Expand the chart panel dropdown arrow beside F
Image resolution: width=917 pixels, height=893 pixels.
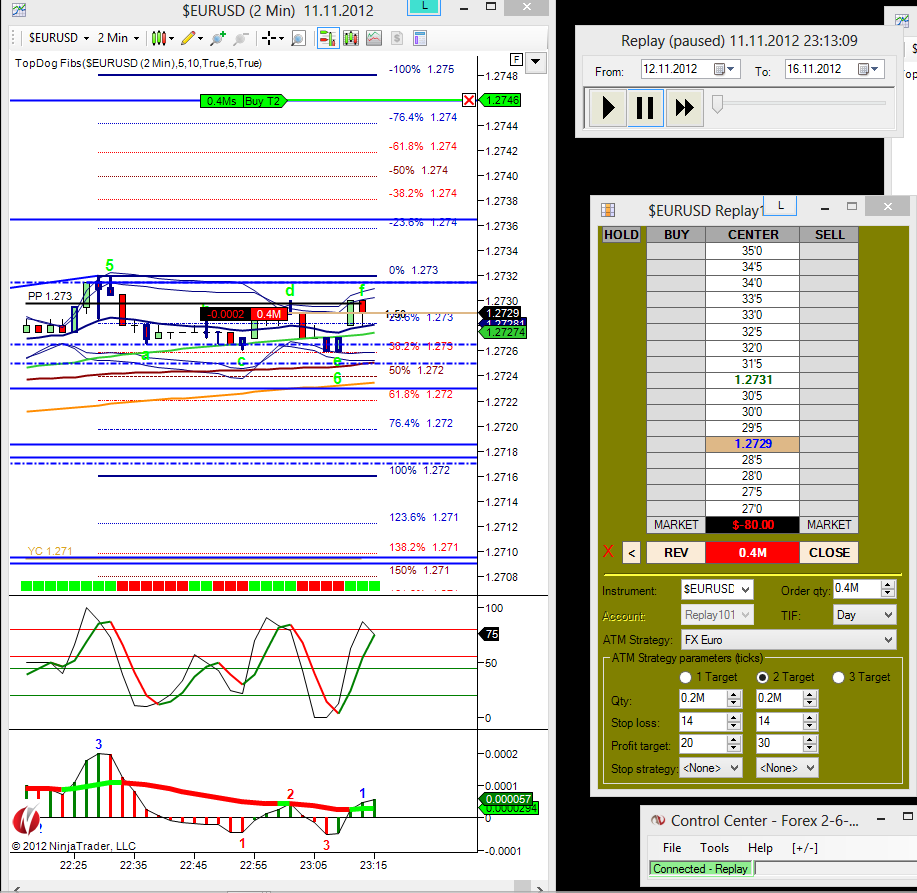[536, 62]
